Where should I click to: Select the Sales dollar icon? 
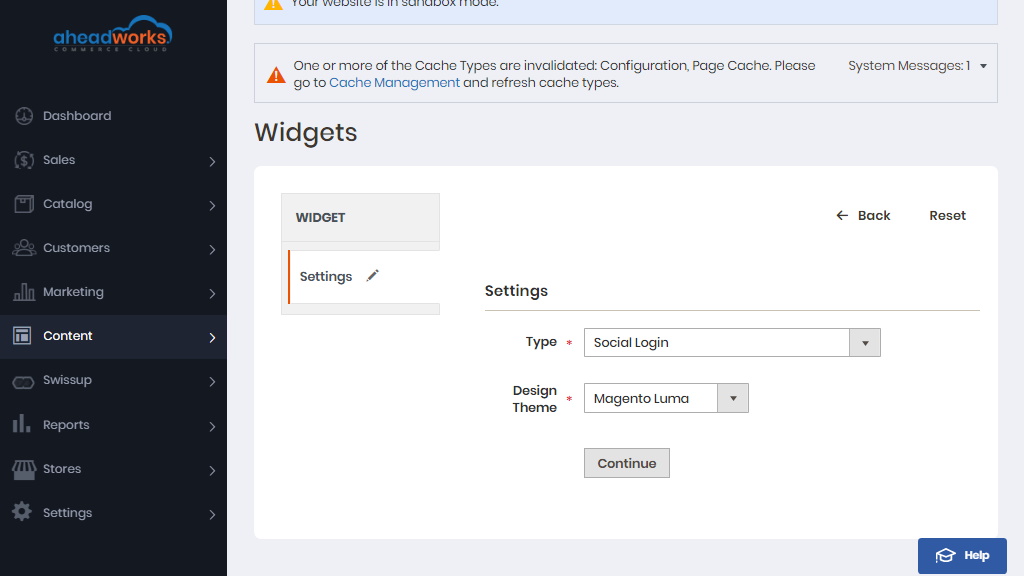(x=24, y=160)
